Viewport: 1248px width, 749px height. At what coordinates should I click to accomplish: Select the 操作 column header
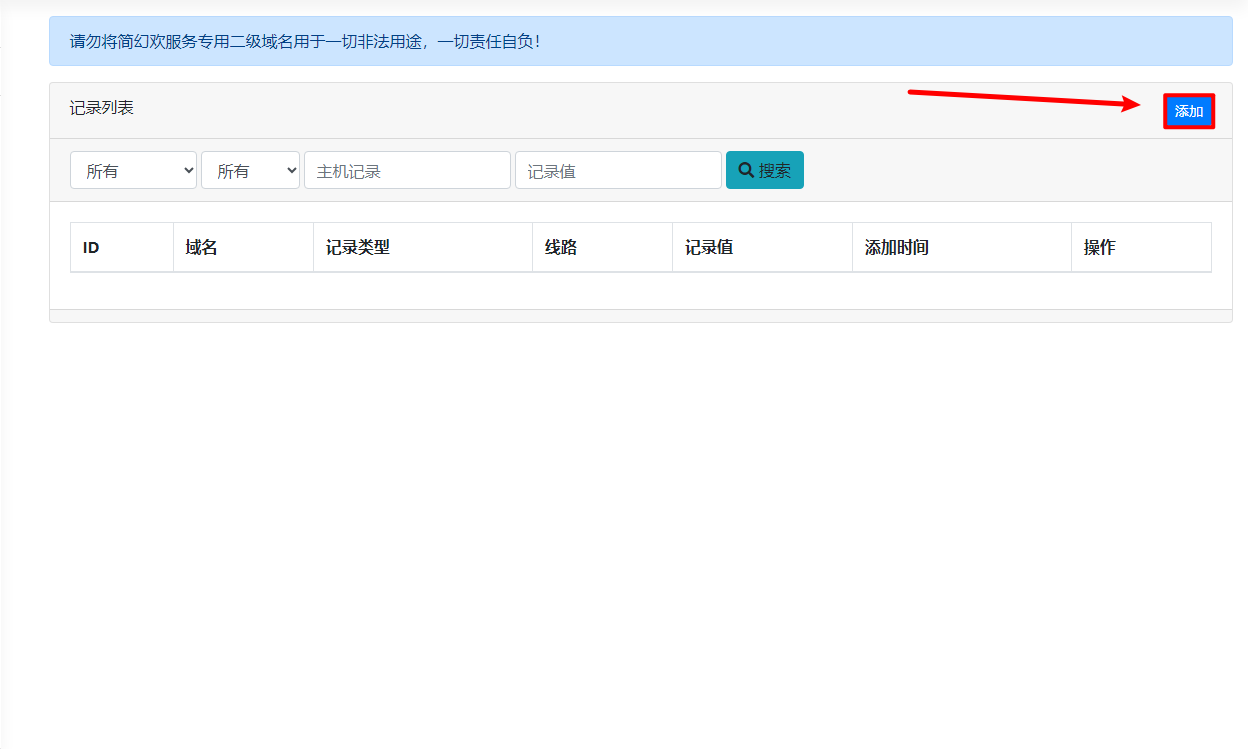point(1099,248)
